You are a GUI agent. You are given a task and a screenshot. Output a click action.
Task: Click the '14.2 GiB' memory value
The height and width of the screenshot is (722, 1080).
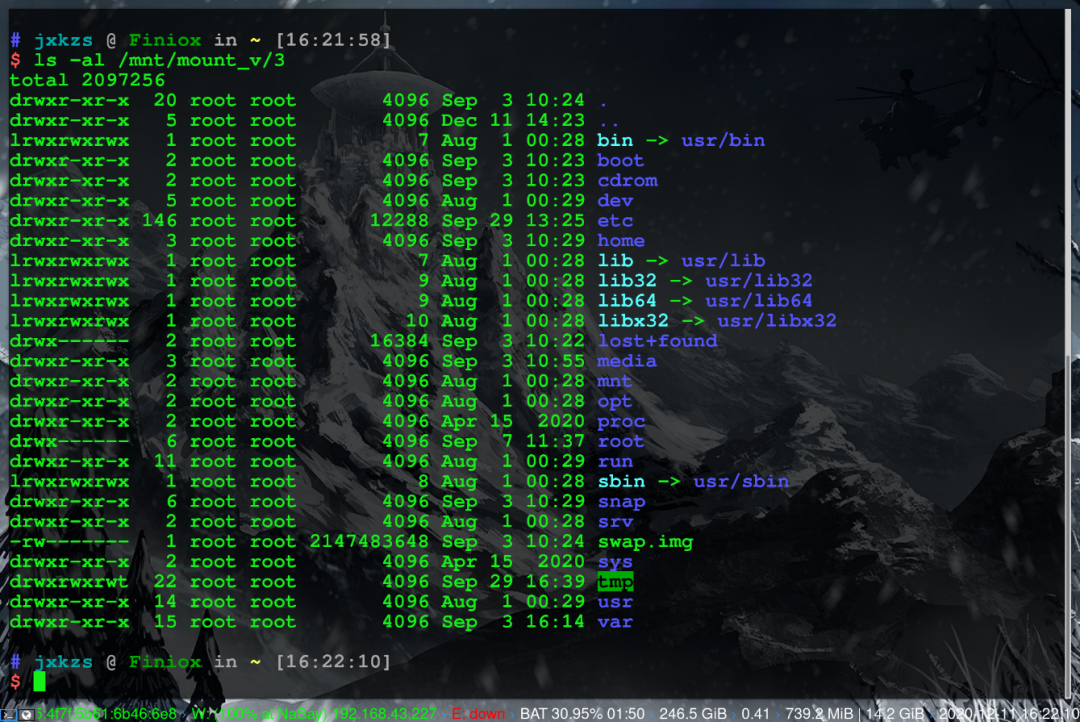(895, 714)
